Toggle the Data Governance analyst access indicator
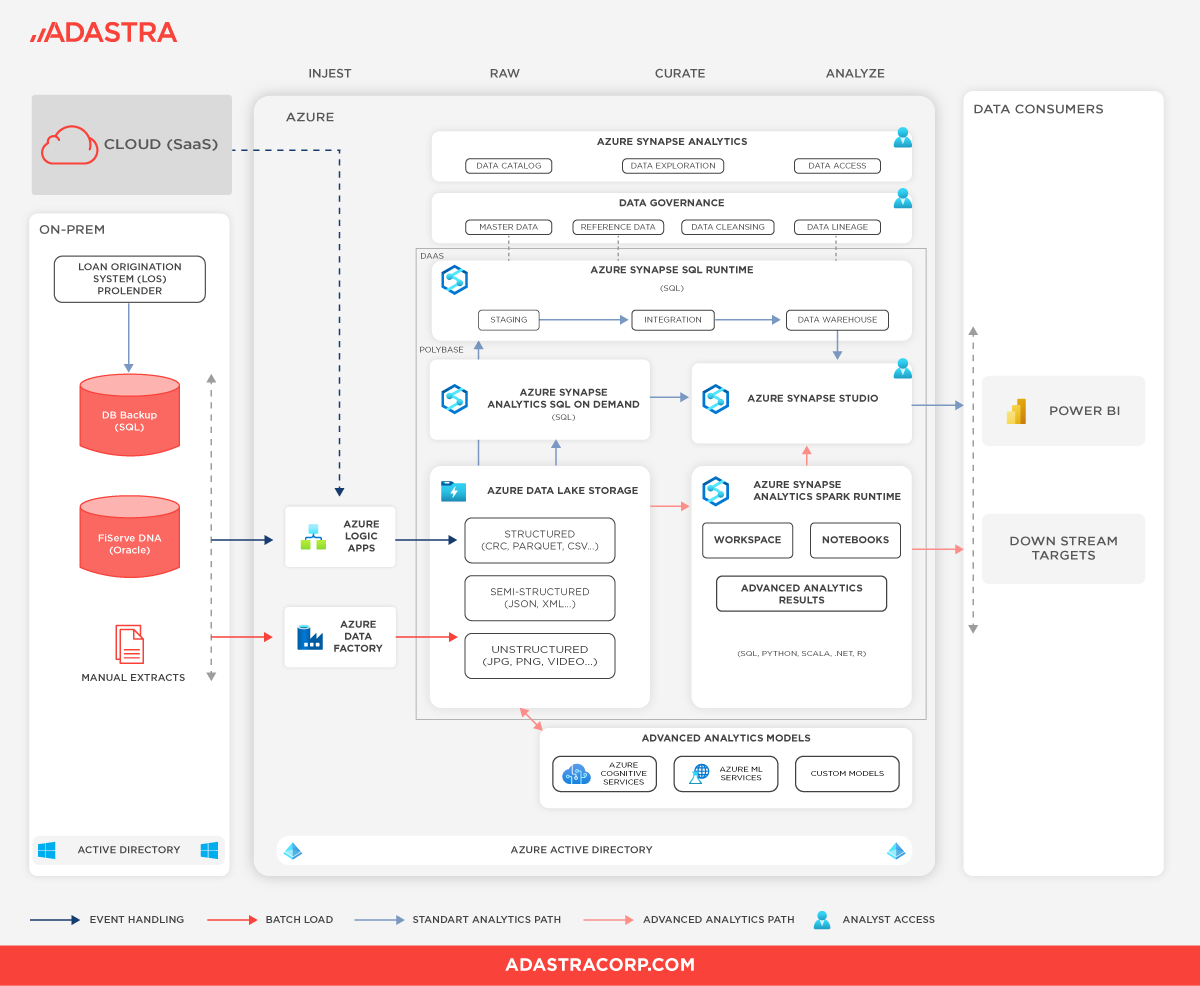This screenshot has height=986, width=1200. tap(903, 198)
